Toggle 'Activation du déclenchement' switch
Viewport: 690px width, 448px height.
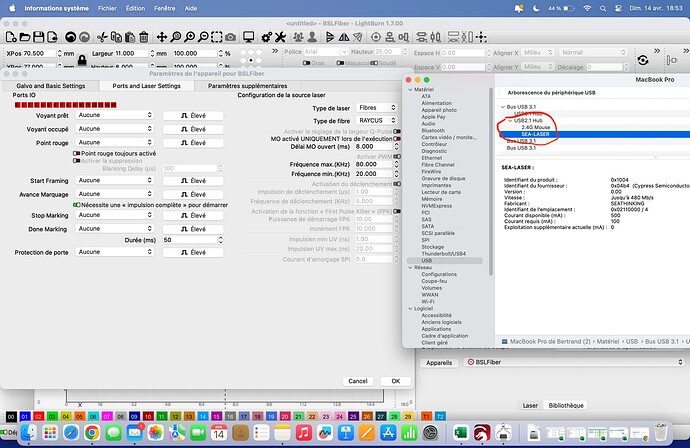pos(397,184)
